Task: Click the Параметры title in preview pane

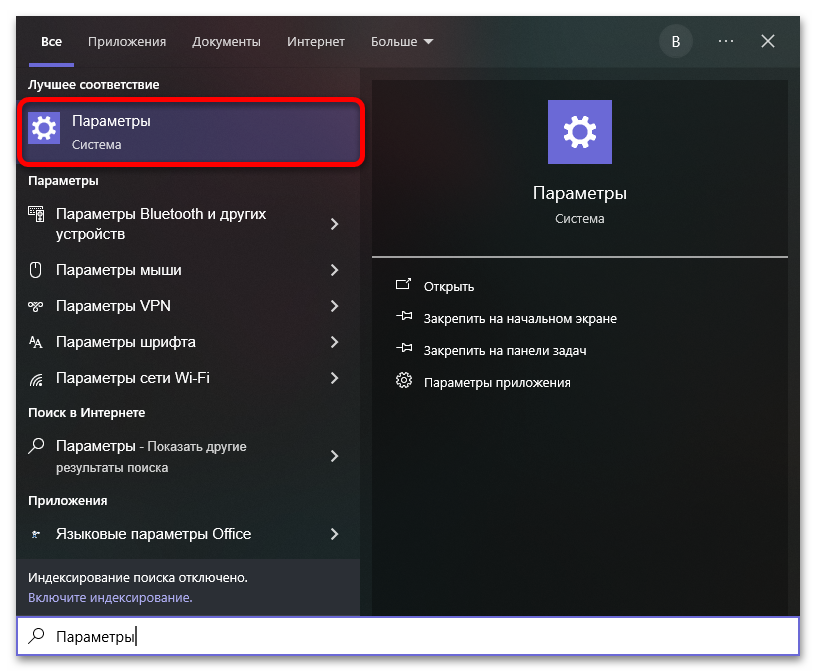Action: point(580,193)
